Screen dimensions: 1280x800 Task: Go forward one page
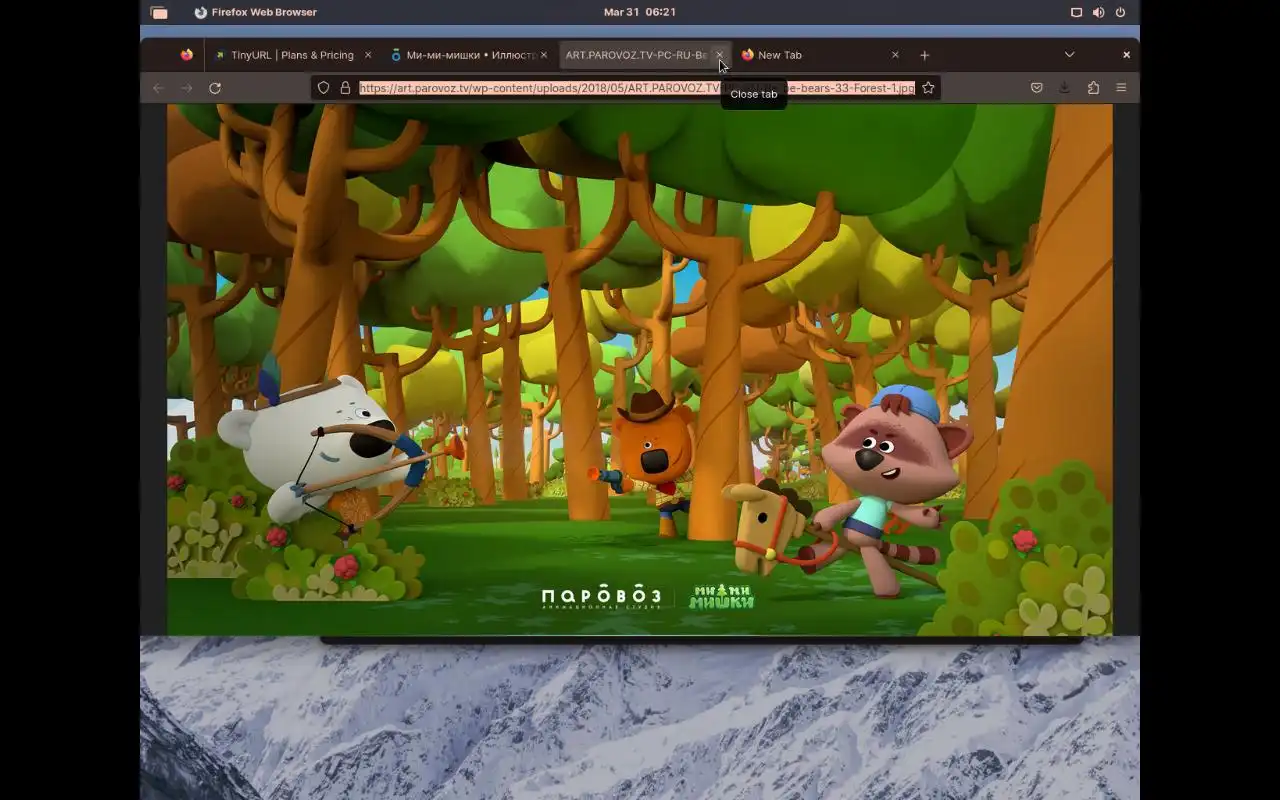(x=186, y=88)
